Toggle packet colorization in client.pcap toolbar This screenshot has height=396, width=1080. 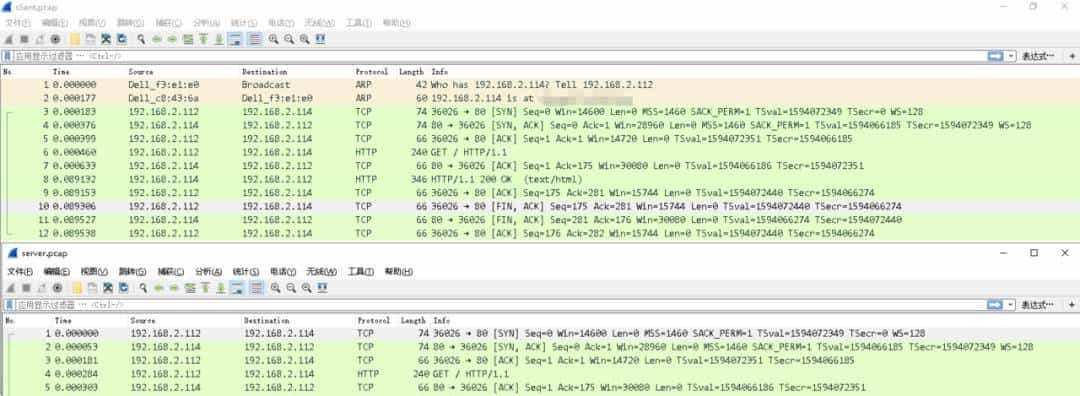pos(254,39)
